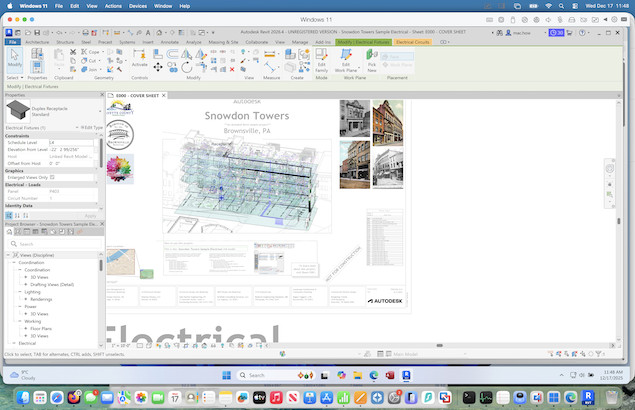Viewport: 635px width, 410px height.
Task: Select the Modify arrow tool
Action: (x=14, y=62)
